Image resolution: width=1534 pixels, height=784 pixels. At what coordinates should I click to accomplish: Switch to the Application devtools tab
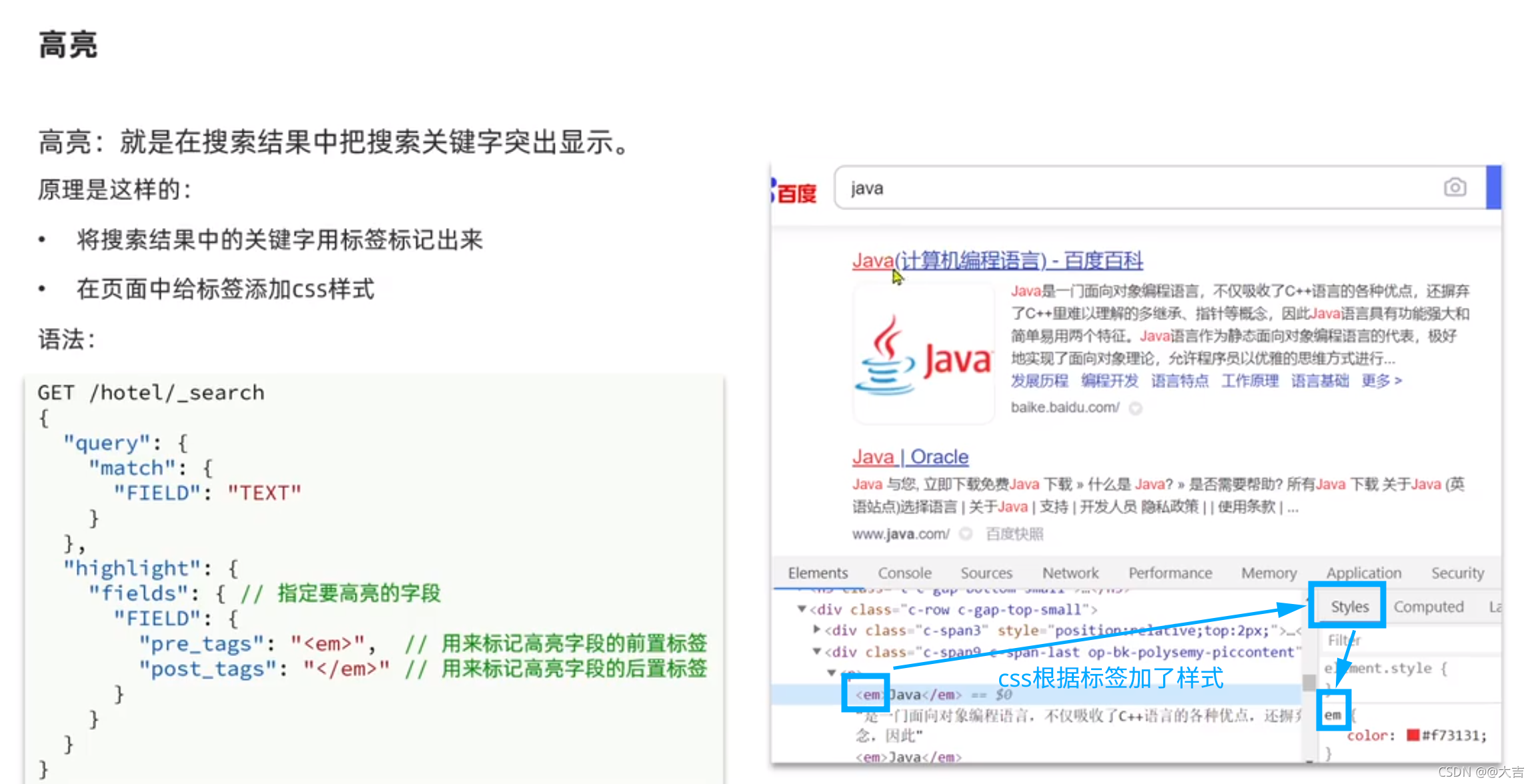[1363, 573]
